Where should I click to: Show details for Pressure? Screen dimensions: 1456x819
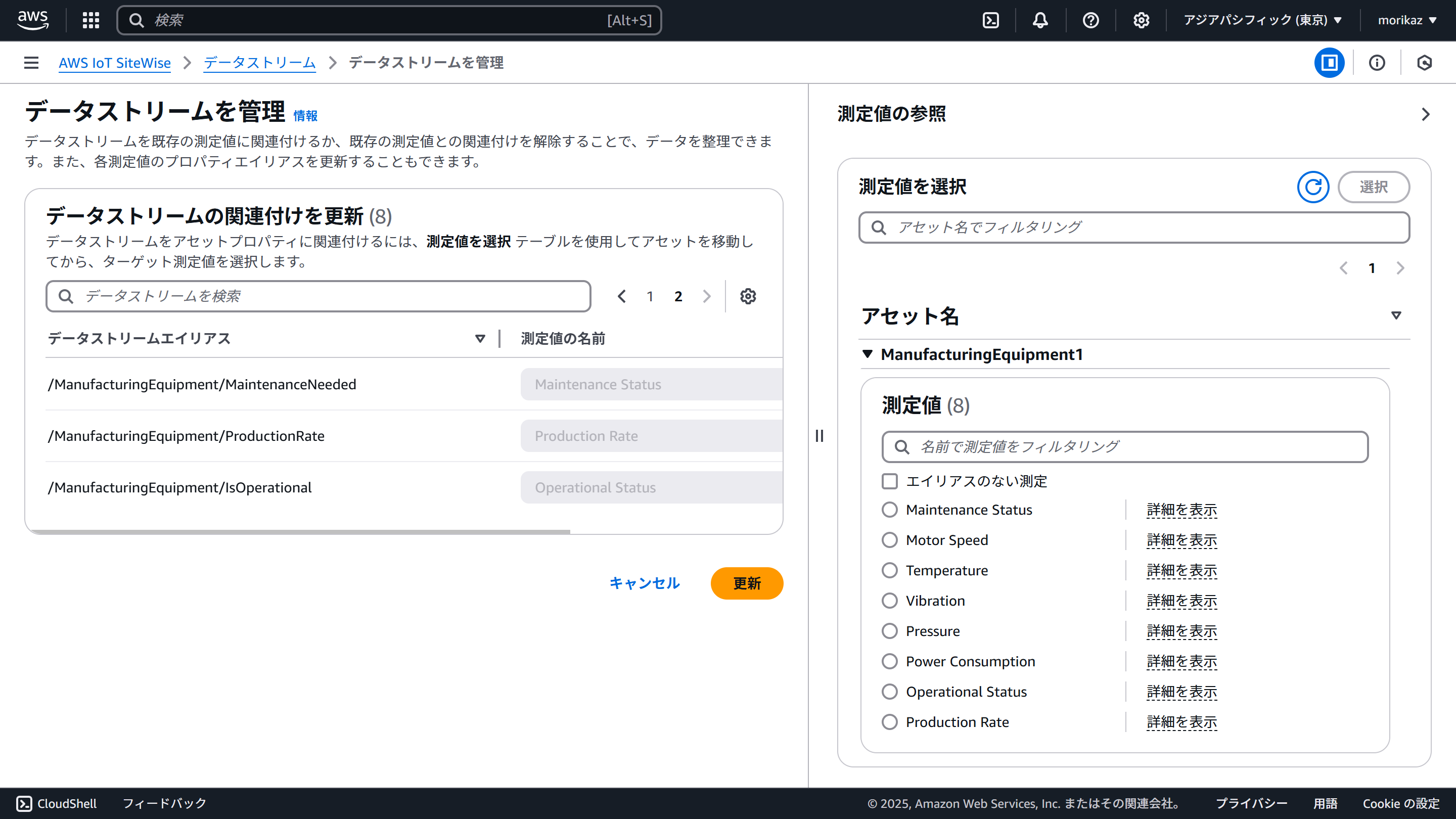(1182, 631)
